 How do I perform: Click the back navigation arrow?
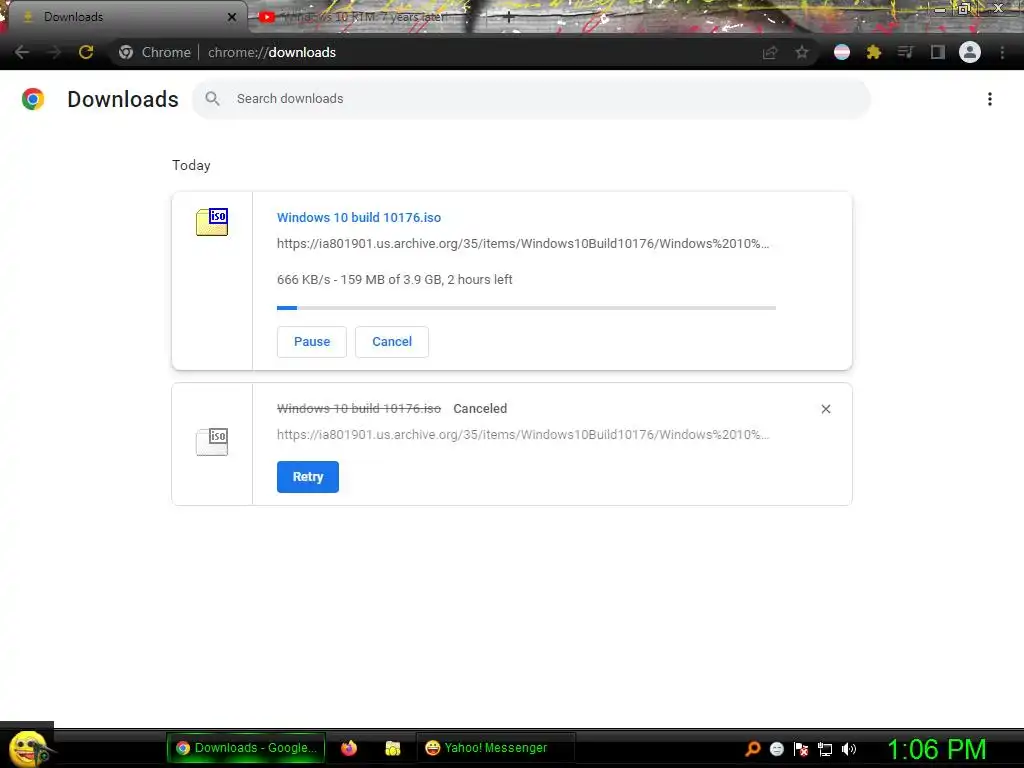22,52
